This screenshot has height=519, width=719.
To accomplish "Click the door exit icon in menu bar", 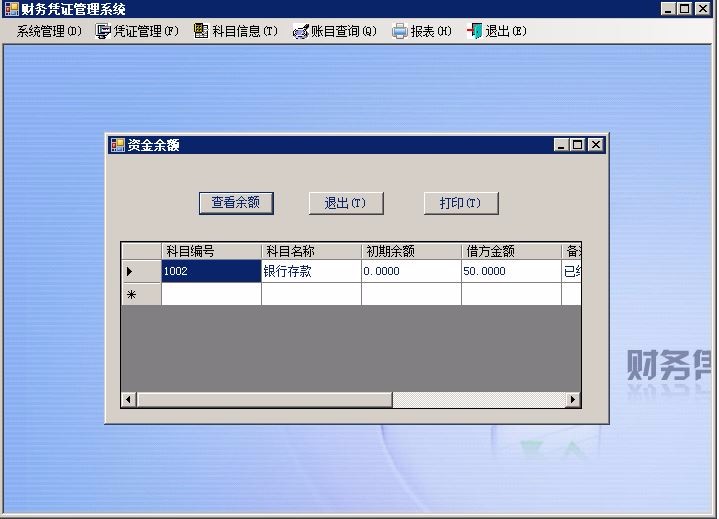I will pyautogui.click(x=475, y=31).
